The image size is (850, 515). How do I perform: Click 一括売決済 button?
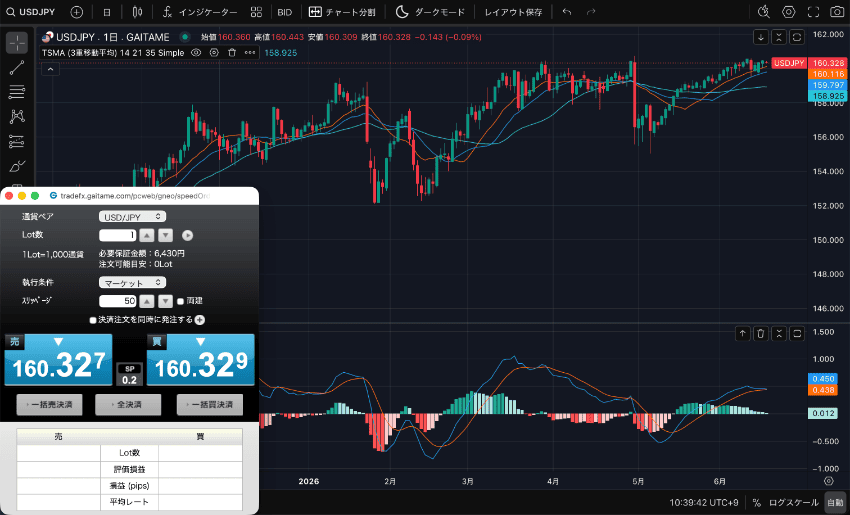(49, 404)
